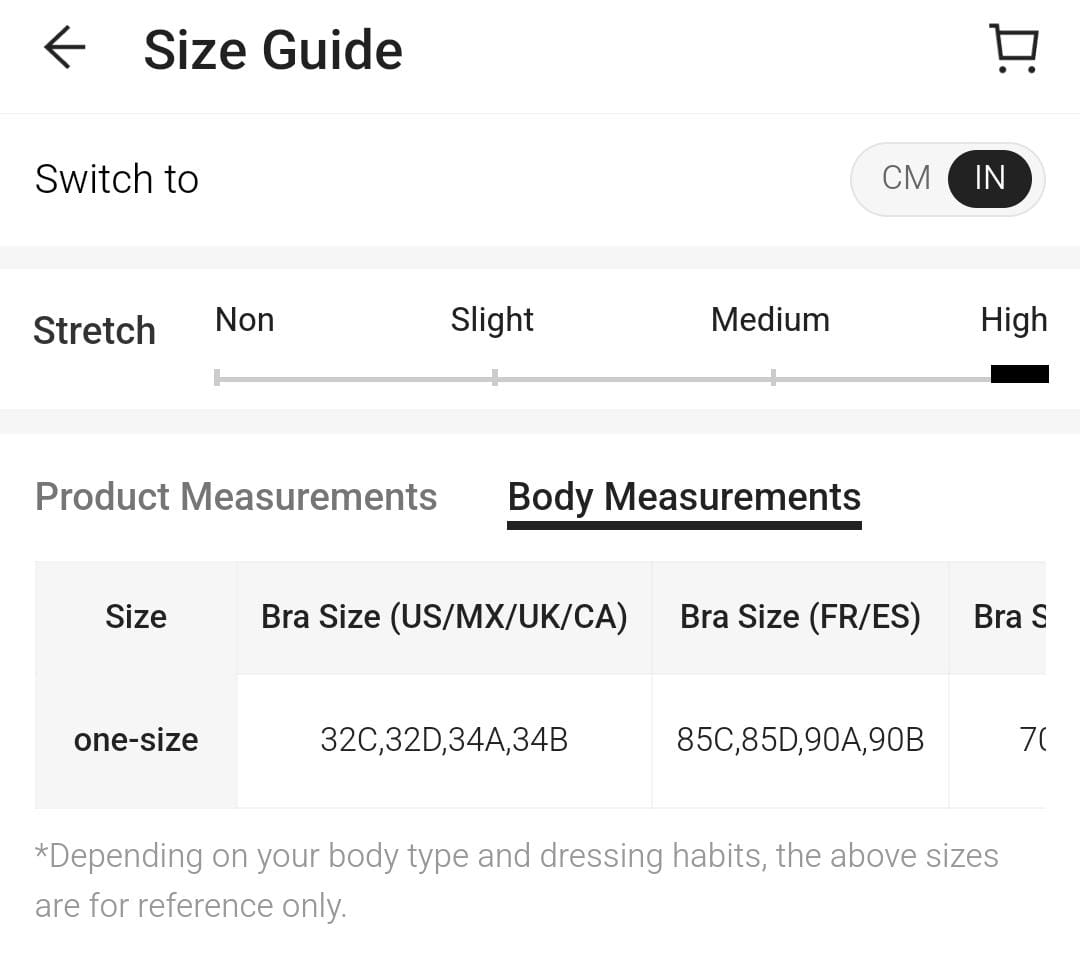This screenshot has width=1080, height=954.
Task: Click the Medium stretch label
Action: click(770, 320)
